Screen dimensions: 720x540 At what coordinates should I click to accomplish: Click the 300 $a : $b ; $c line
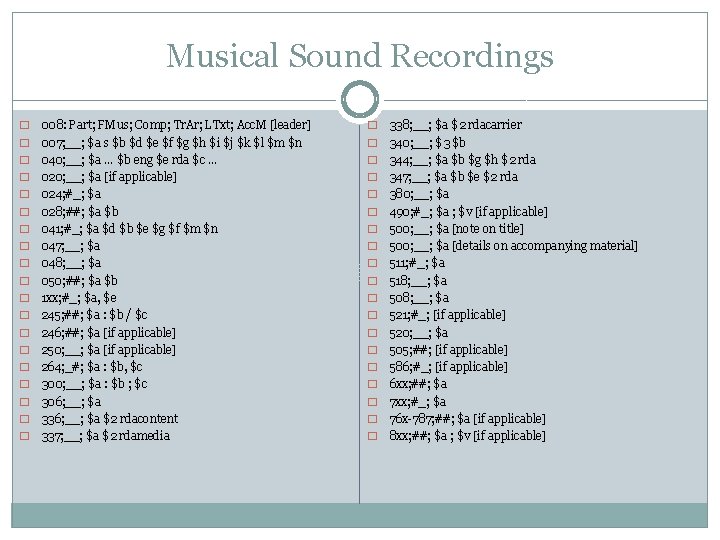point(95,384)
